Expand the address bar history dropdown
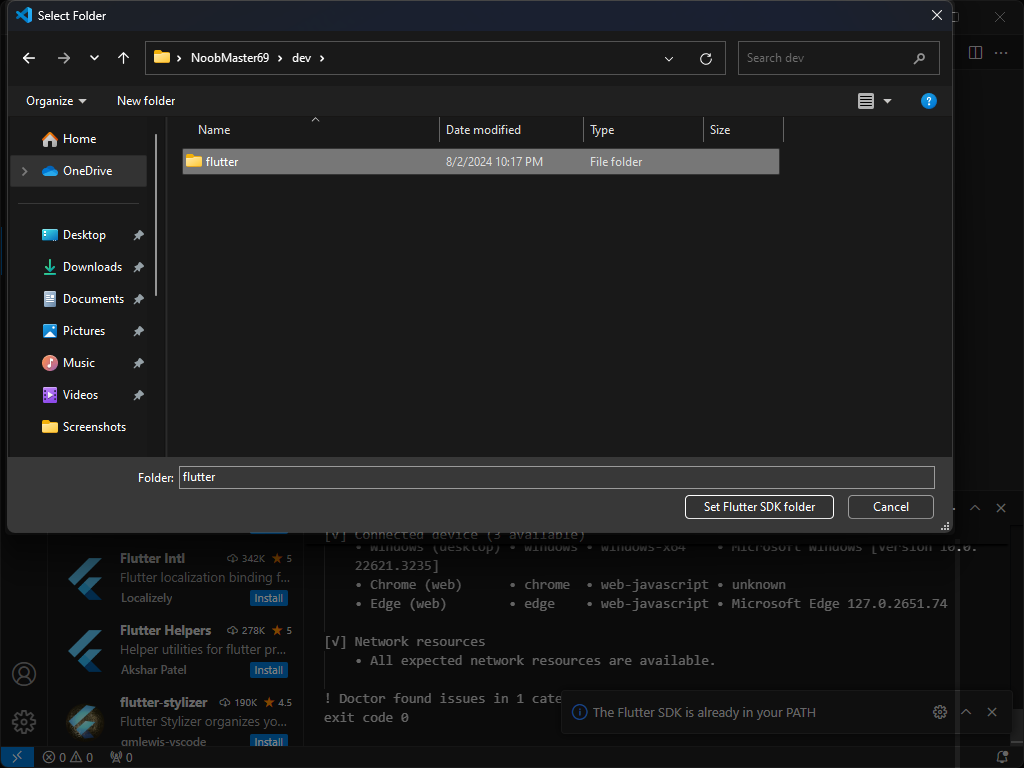The image size is (1024, 768). (x=669, y=59)
